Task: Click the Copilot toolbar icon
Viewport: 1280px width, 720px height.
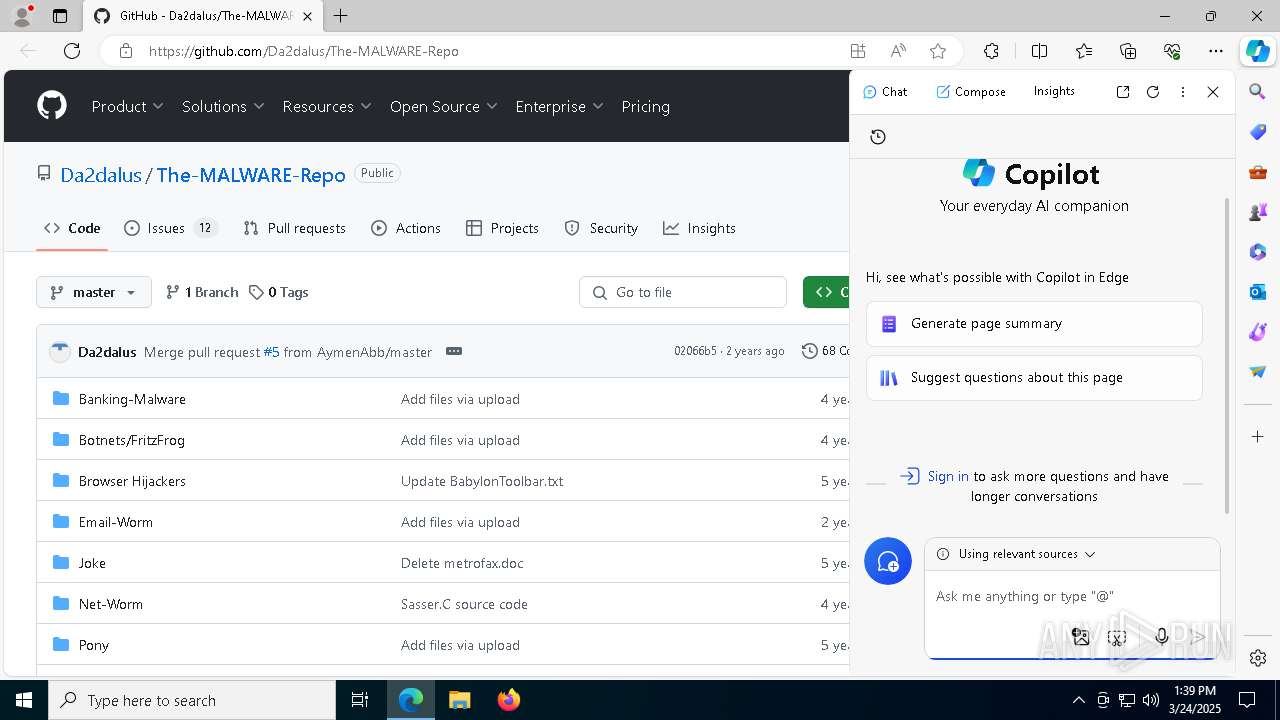Action: coord(1258,51)
